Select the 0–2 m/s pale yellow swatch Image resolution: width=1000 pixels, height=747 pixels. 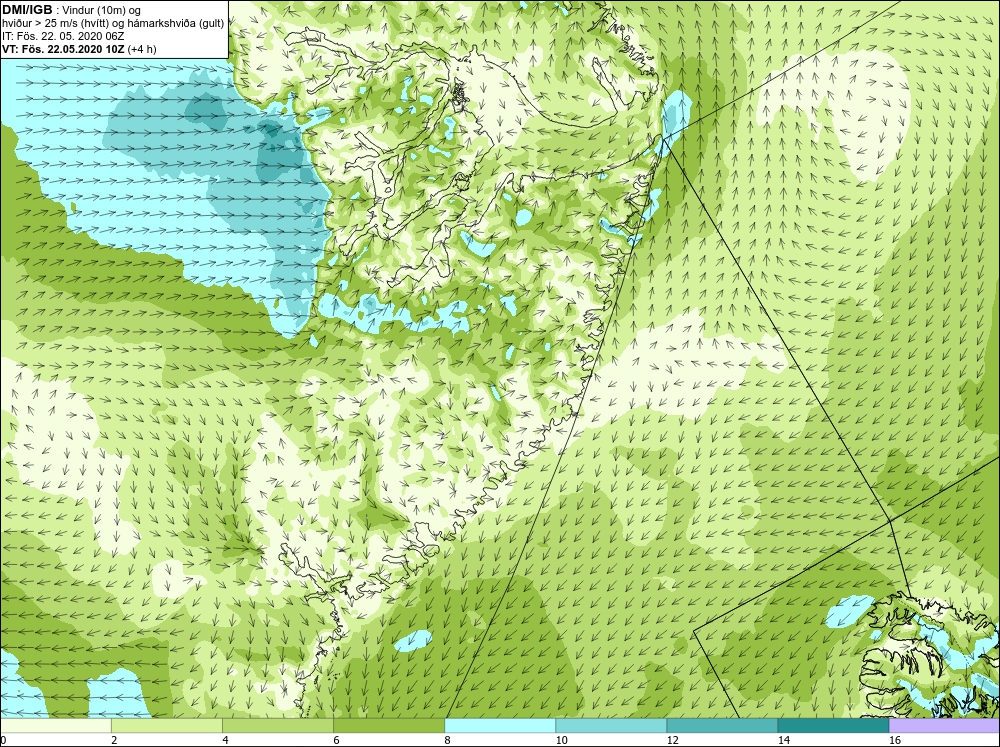55,725
